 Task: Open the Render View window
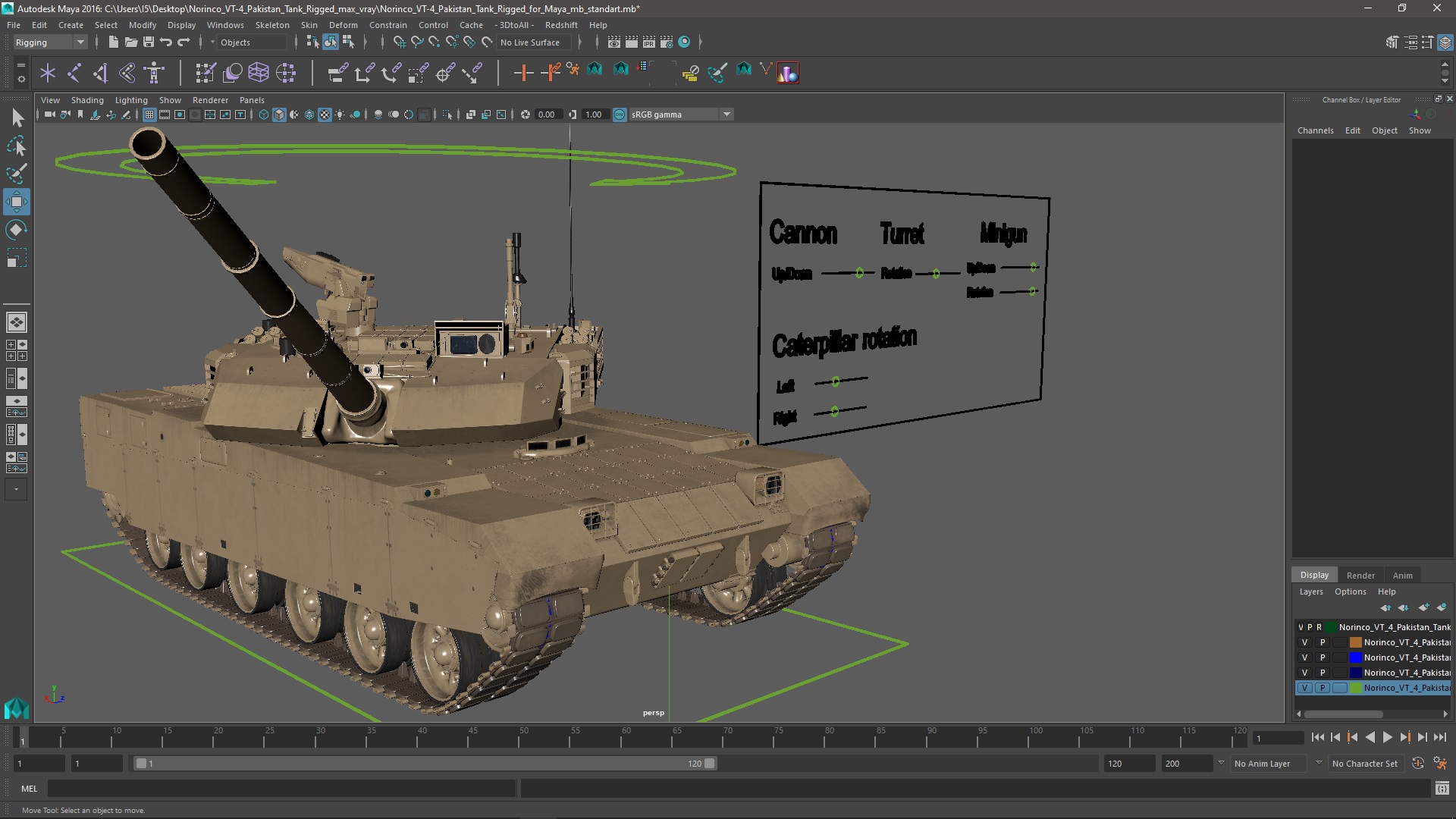614,42
